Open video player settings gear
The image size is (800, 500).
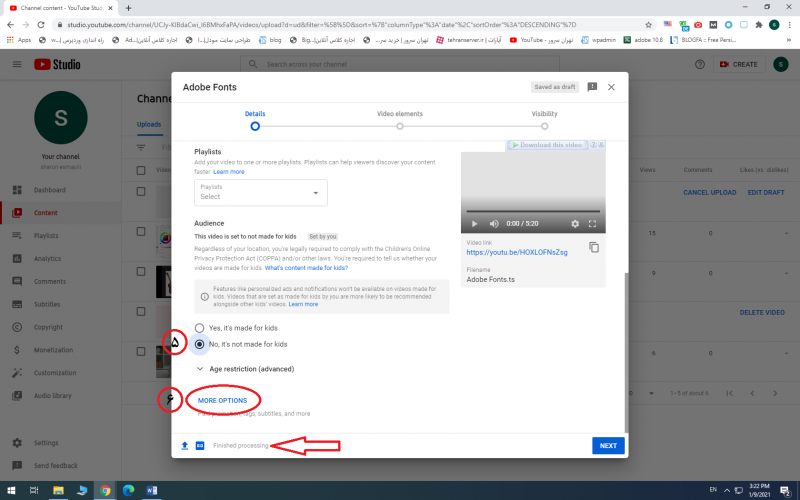(x=575, y=224)
